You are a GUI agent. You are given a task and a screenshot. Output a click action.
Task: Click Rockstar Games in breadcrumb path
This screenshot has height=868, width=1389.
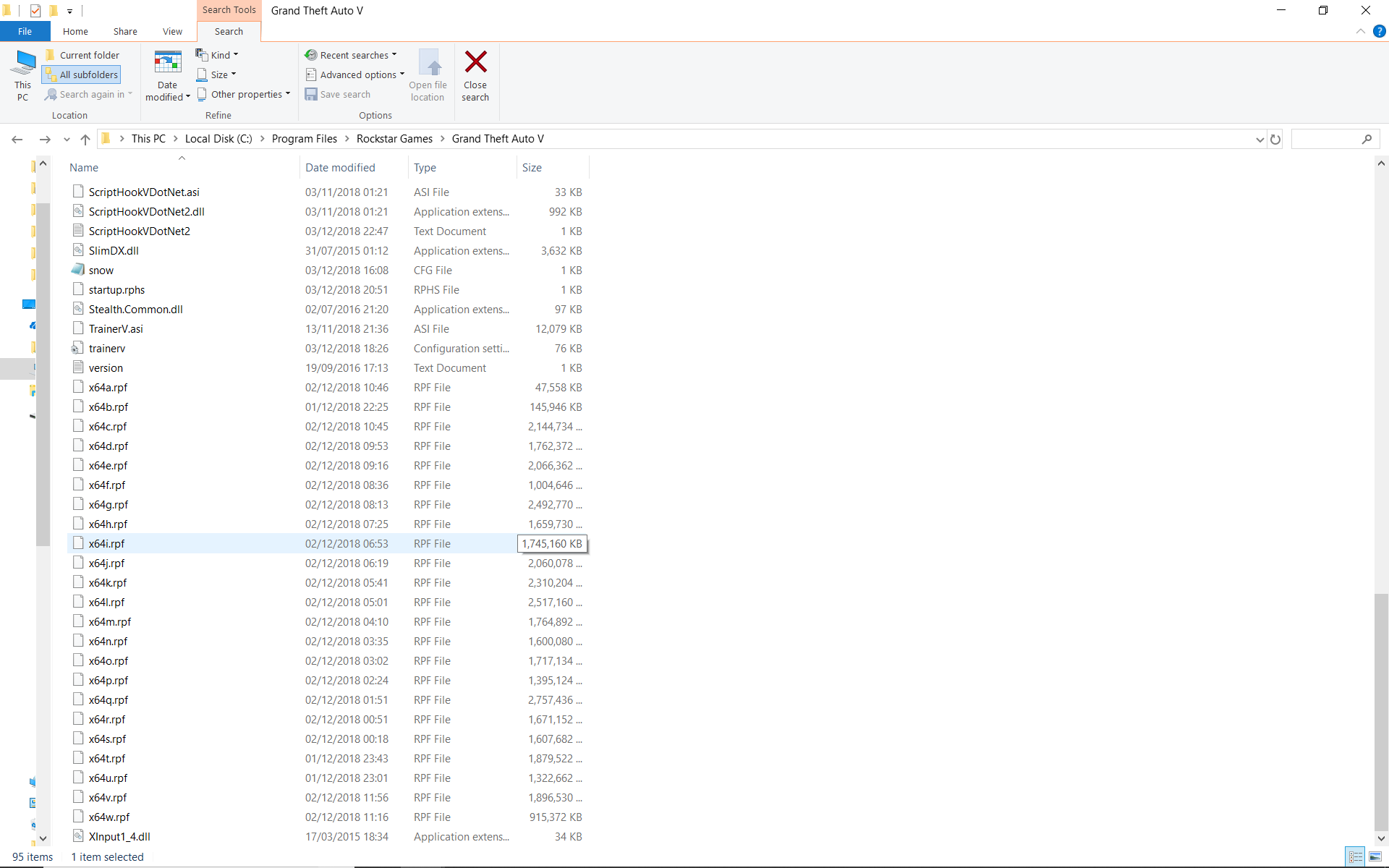tap(394, 139)
